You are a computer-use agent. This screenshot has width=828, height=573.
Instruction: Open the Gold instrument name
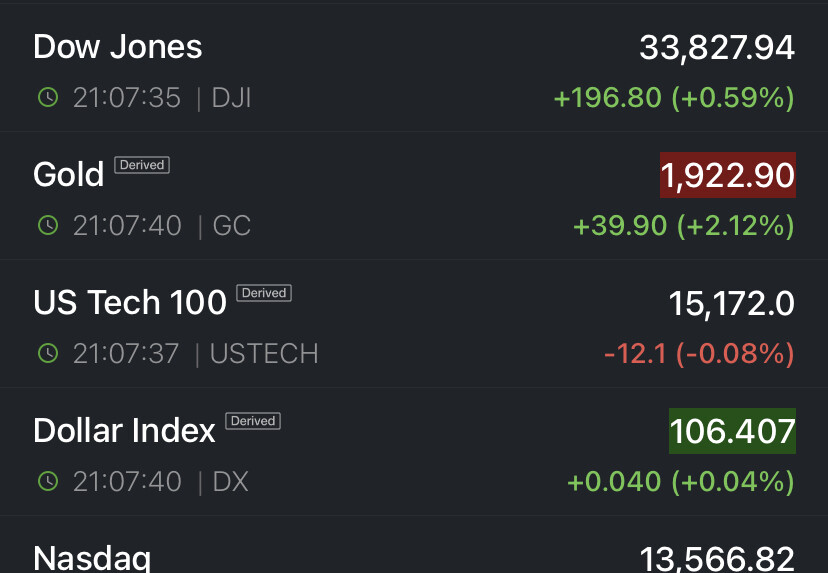point(69,175)
